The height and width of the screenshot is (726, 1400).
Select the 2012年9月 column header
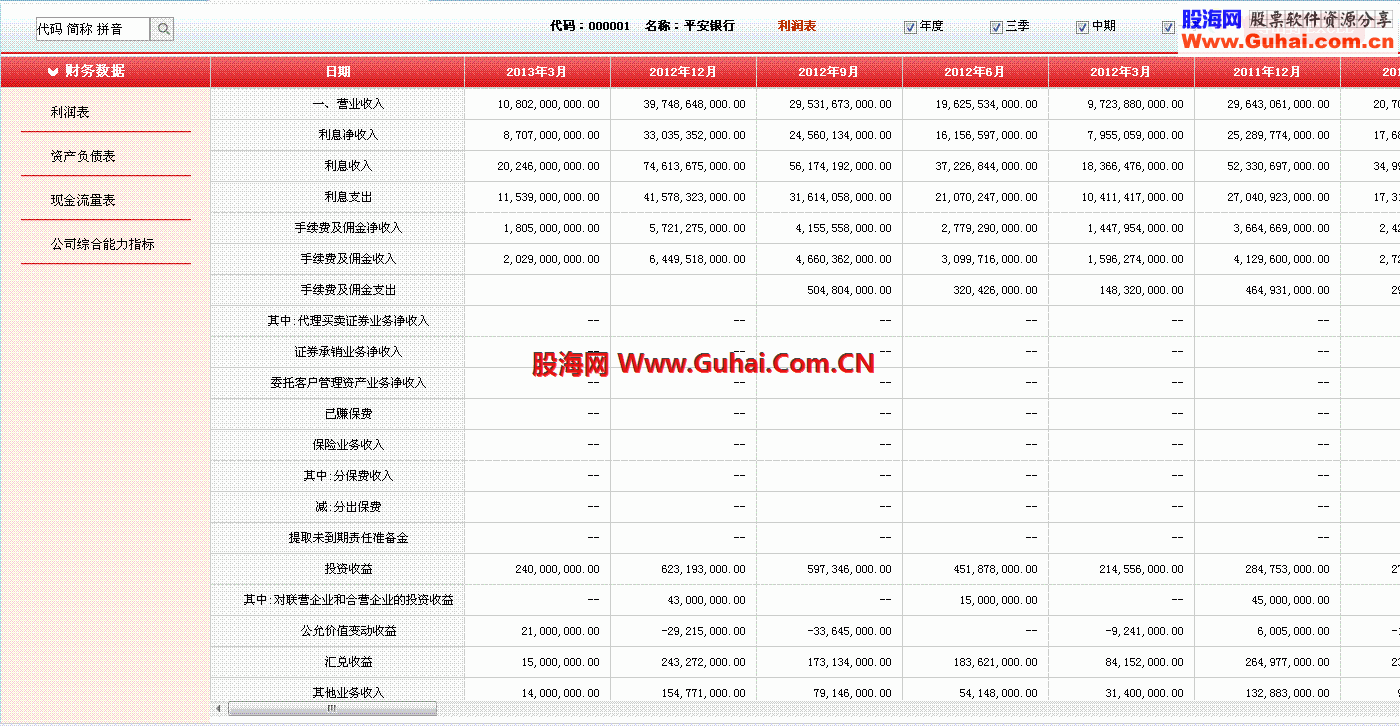(x=829, y=72)
